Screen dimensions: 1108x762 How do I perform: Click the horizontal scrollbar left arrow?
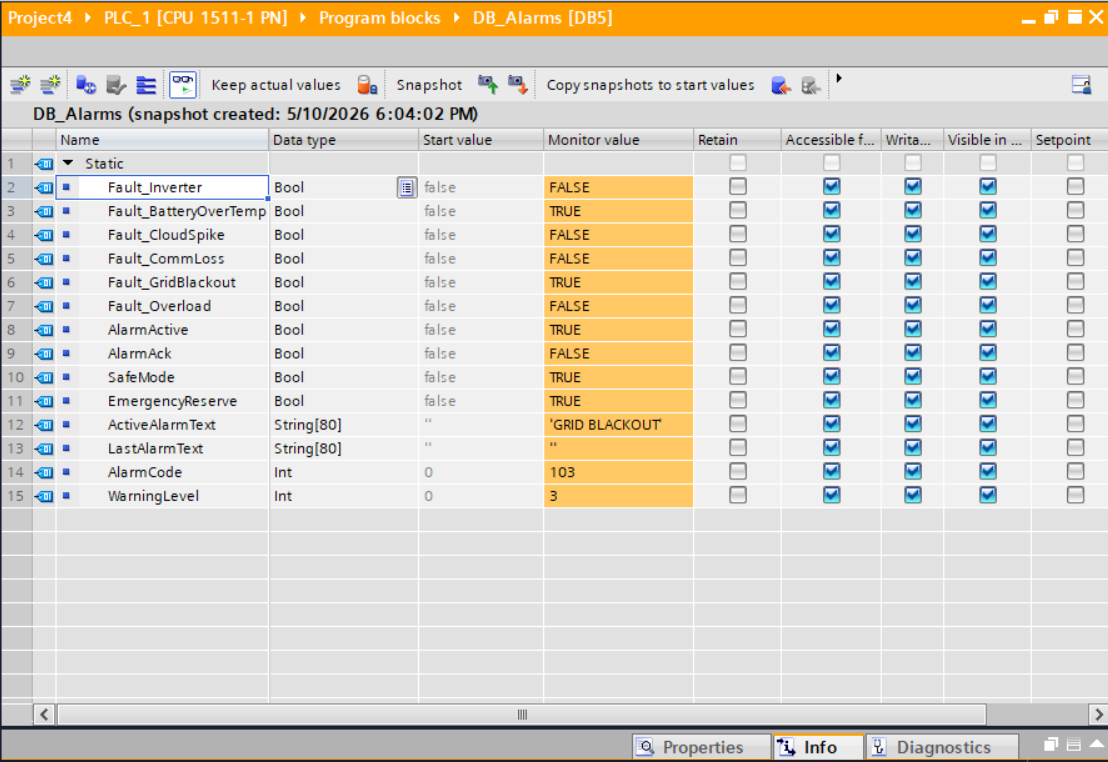44,714
